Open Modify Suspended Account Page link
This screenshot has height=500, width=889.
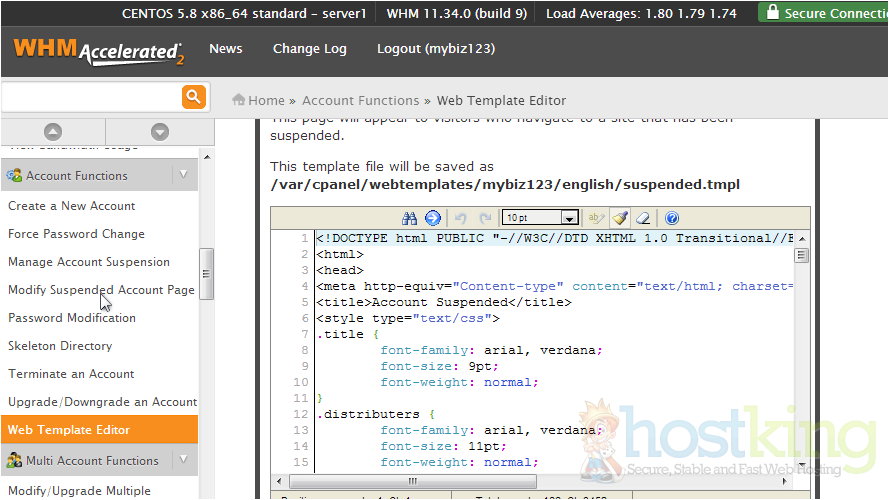click(101, 290)
